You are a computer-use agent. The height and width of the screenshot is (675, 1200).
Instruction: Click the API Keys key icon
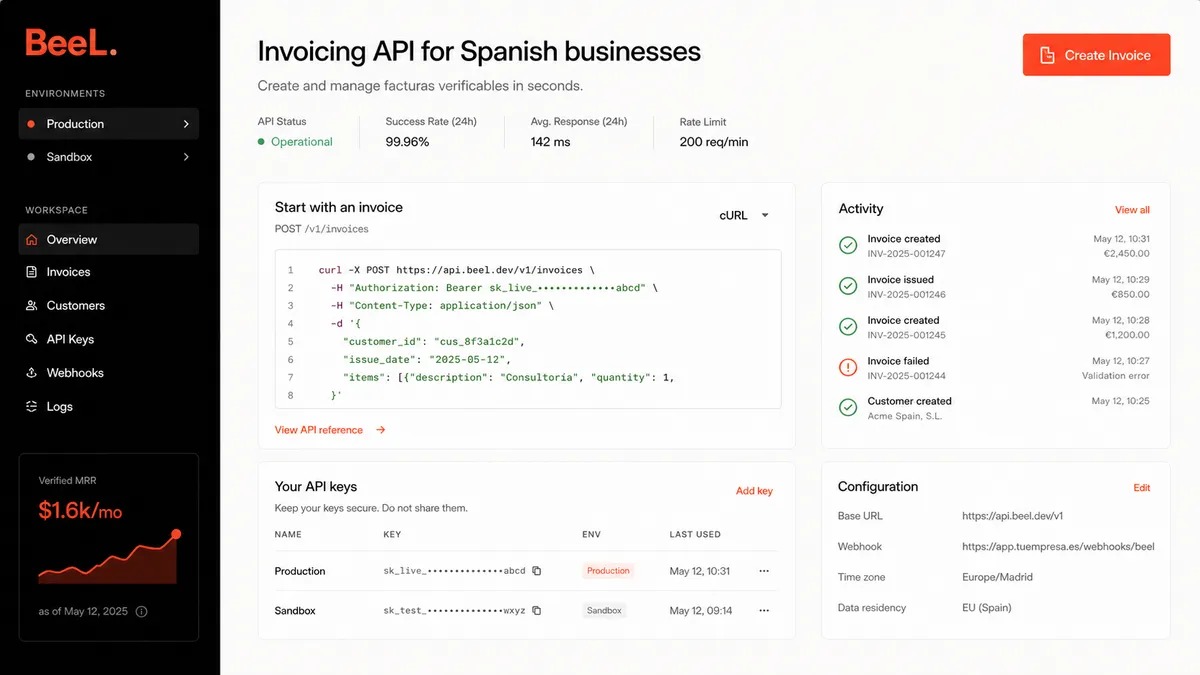[32, 339]
